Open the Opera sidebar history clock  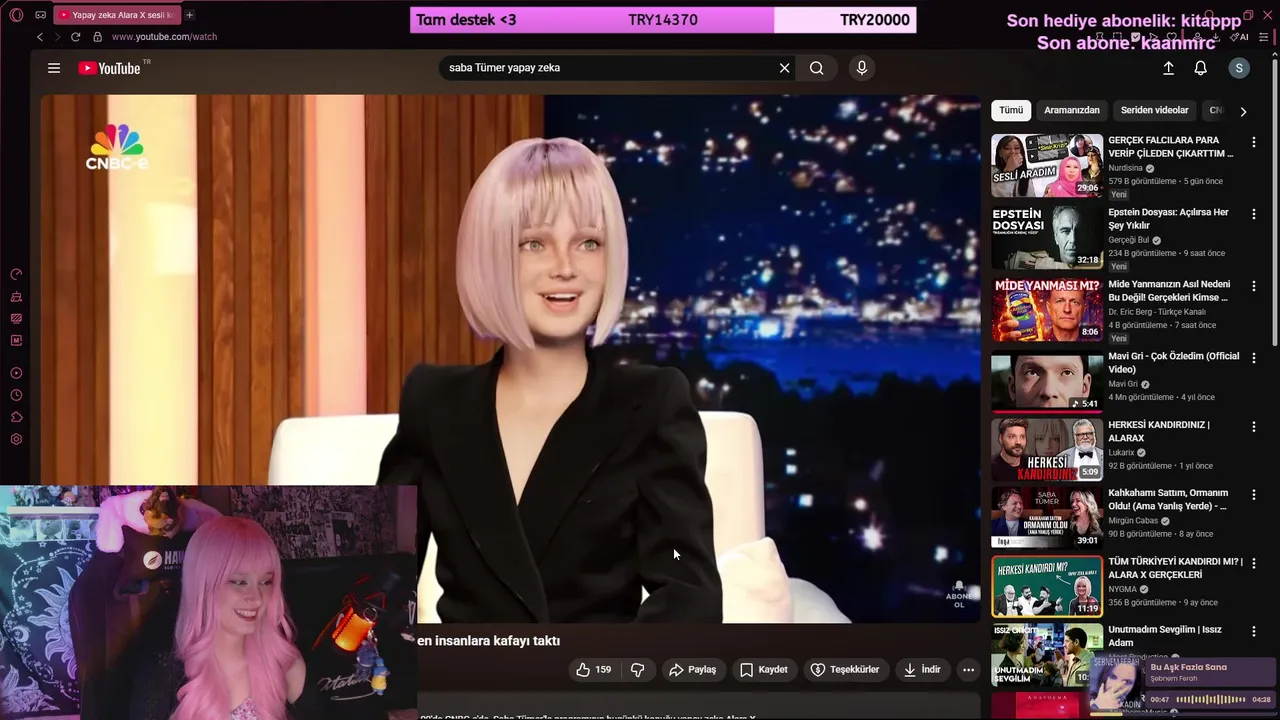pos(16,395)
